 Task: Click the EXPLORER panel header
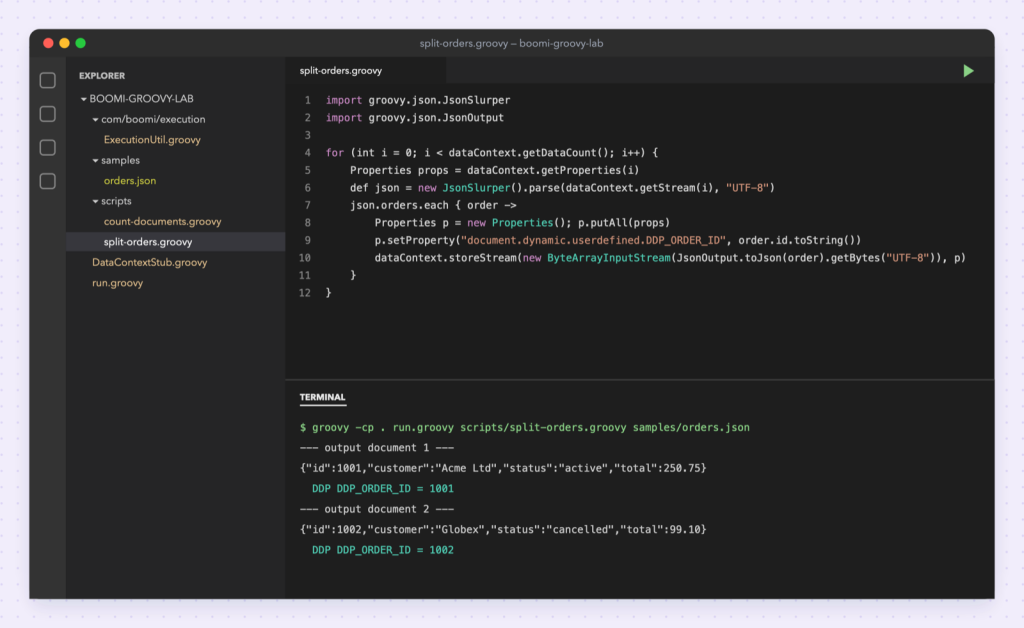[x=102, y=76]
